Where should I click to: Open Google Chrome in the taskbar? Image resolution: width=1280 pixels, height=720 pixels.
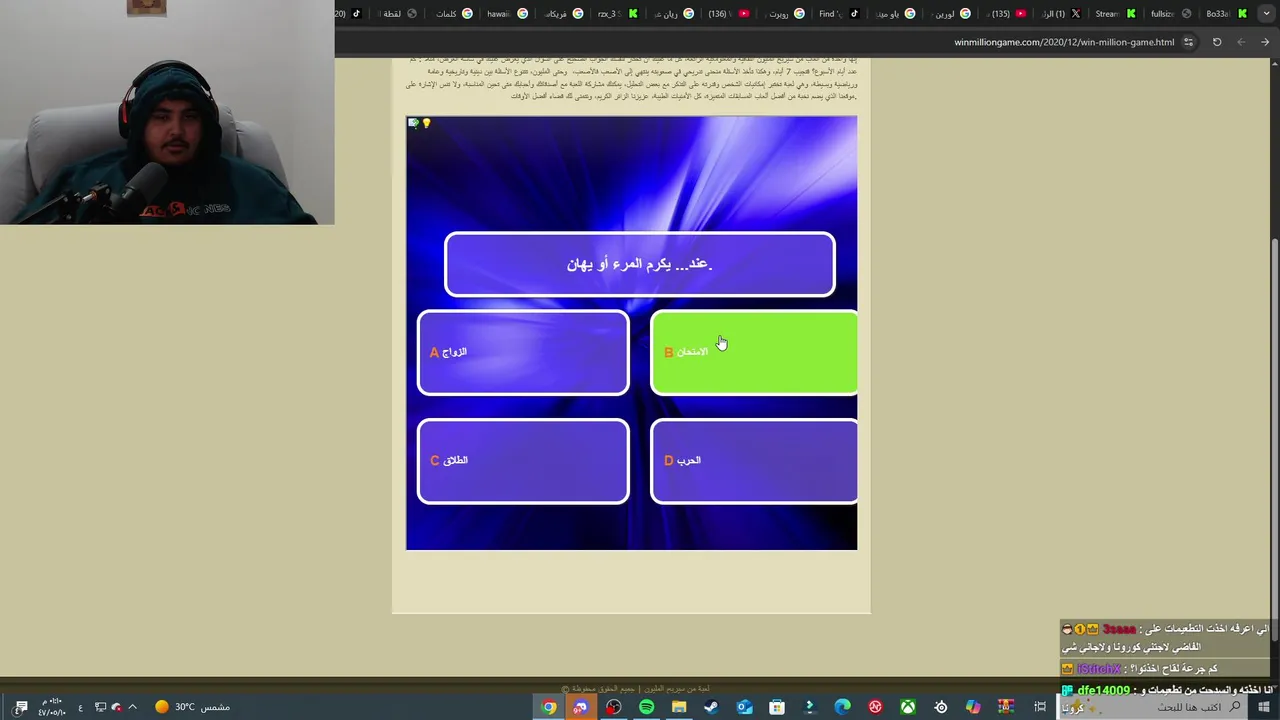pos(549,707)
